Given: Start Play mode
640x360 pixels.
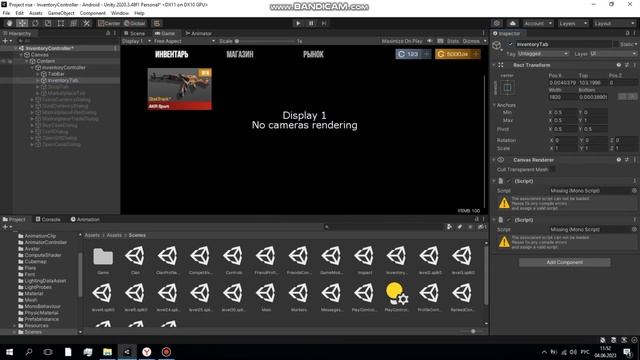Looking at the screenshot, I should tap(298, 23).
